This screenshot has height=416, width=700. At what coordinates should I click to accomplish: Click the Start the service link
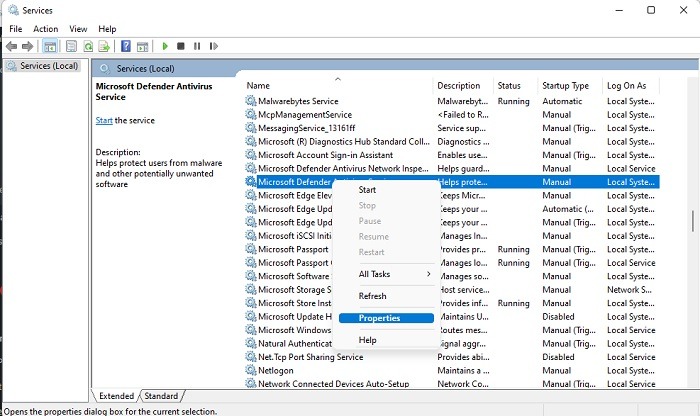point(104,120)
